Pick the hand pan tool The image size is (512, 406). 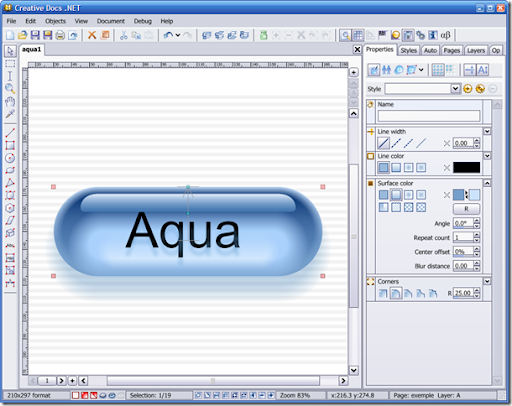pyautogui.click(x=10, y=101)
